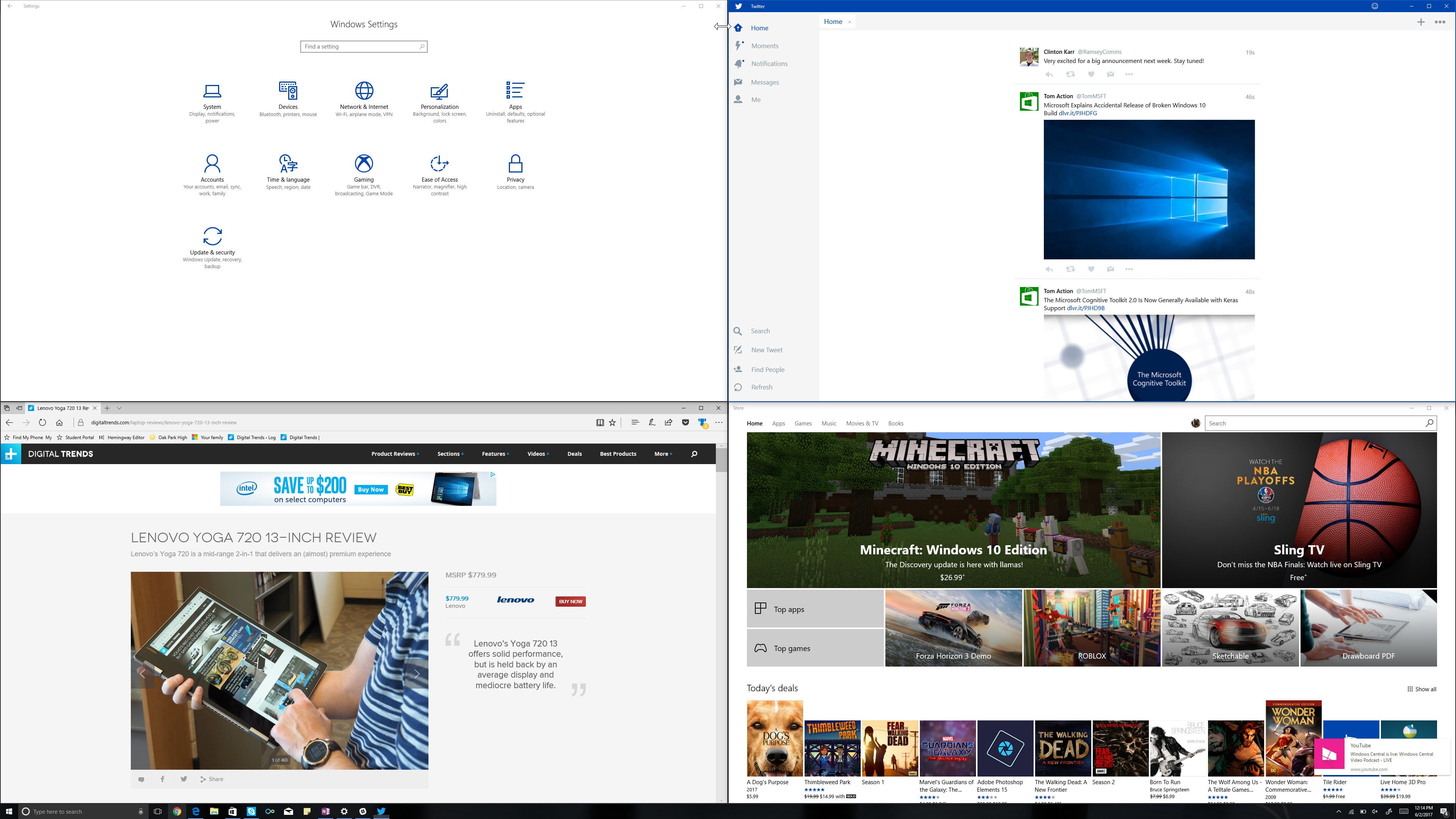The image size is (1456, 819).
Task: Click New Tweet in Twitter sidebar
Action: pyautogui.click(x=766, y=350)
